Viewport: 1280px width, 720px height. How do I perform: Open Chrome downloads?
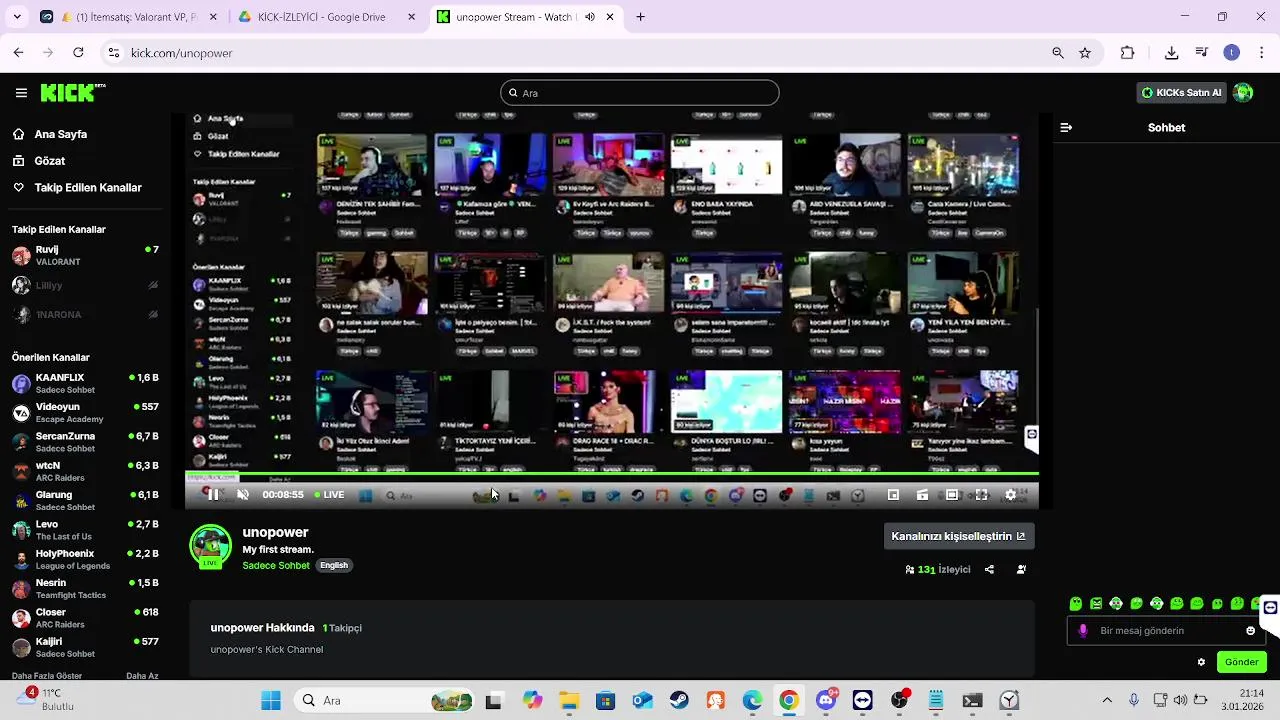pos(1171,53)
